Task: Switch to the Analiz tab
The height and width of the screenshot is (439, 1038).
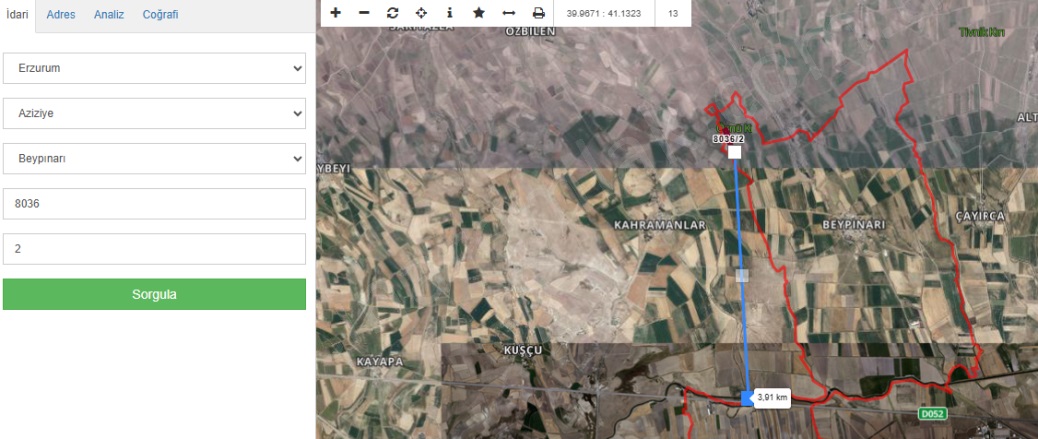Action: (x=109, y=15)
